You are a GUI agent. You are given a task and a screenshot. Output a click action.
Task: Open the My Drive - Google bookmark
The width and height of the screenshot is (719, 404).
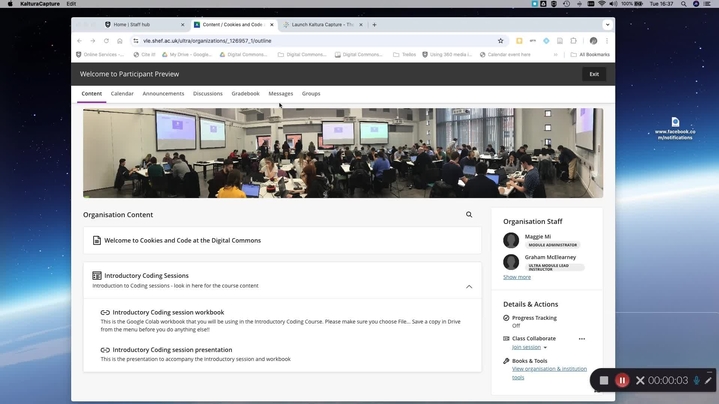point(187,55)
